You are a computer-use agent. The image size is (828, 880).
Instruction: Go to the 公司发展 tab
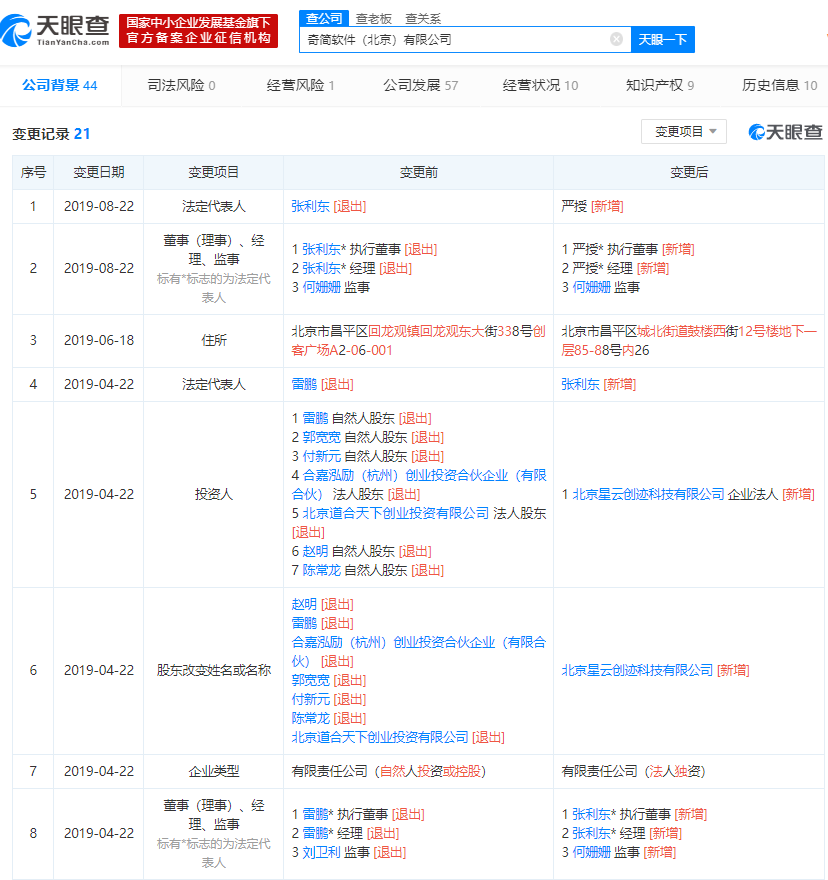(420, 85)
